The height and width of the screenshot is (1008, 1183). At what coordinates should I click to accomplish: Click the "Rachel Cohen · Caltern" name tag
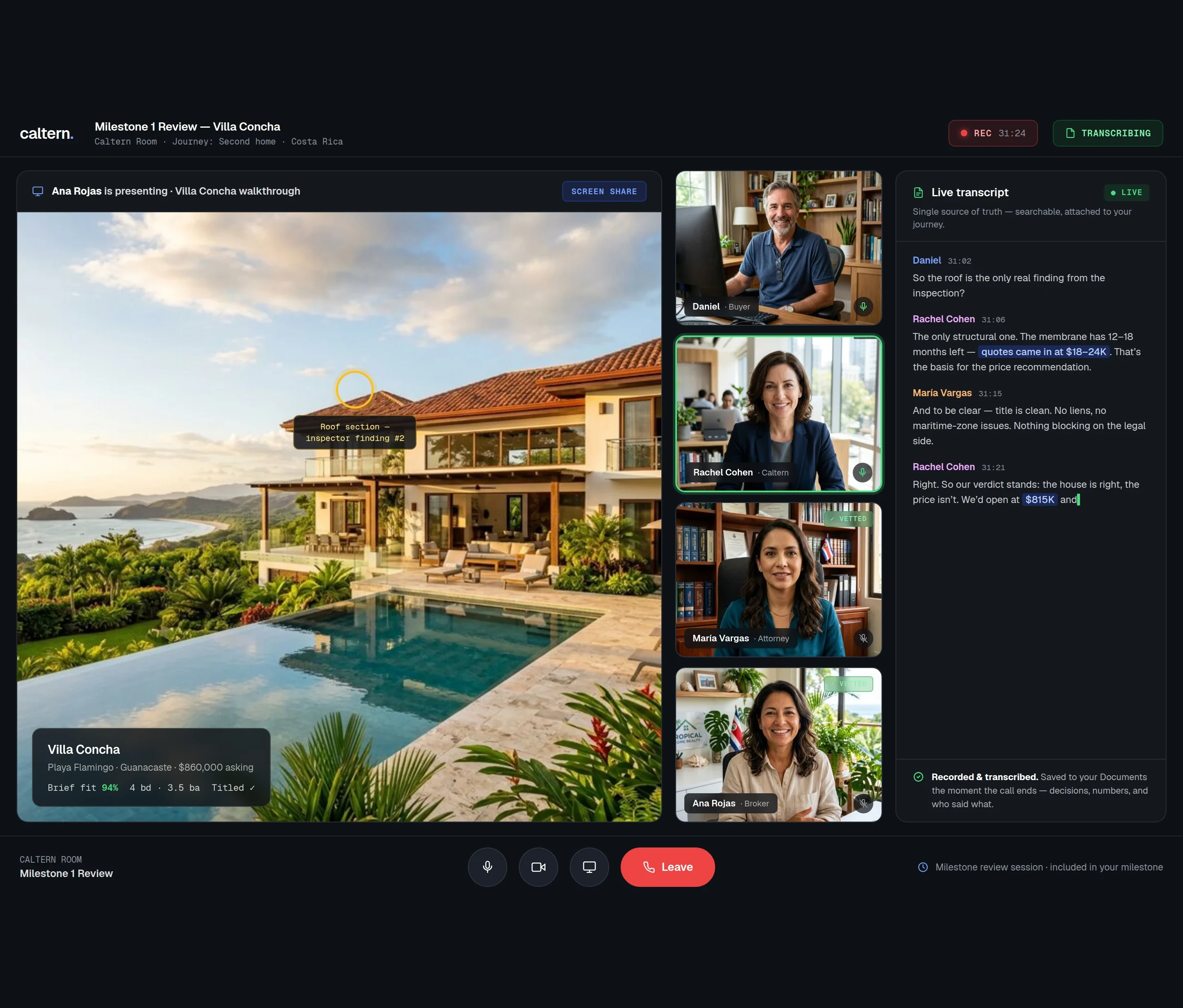[741, 472]
